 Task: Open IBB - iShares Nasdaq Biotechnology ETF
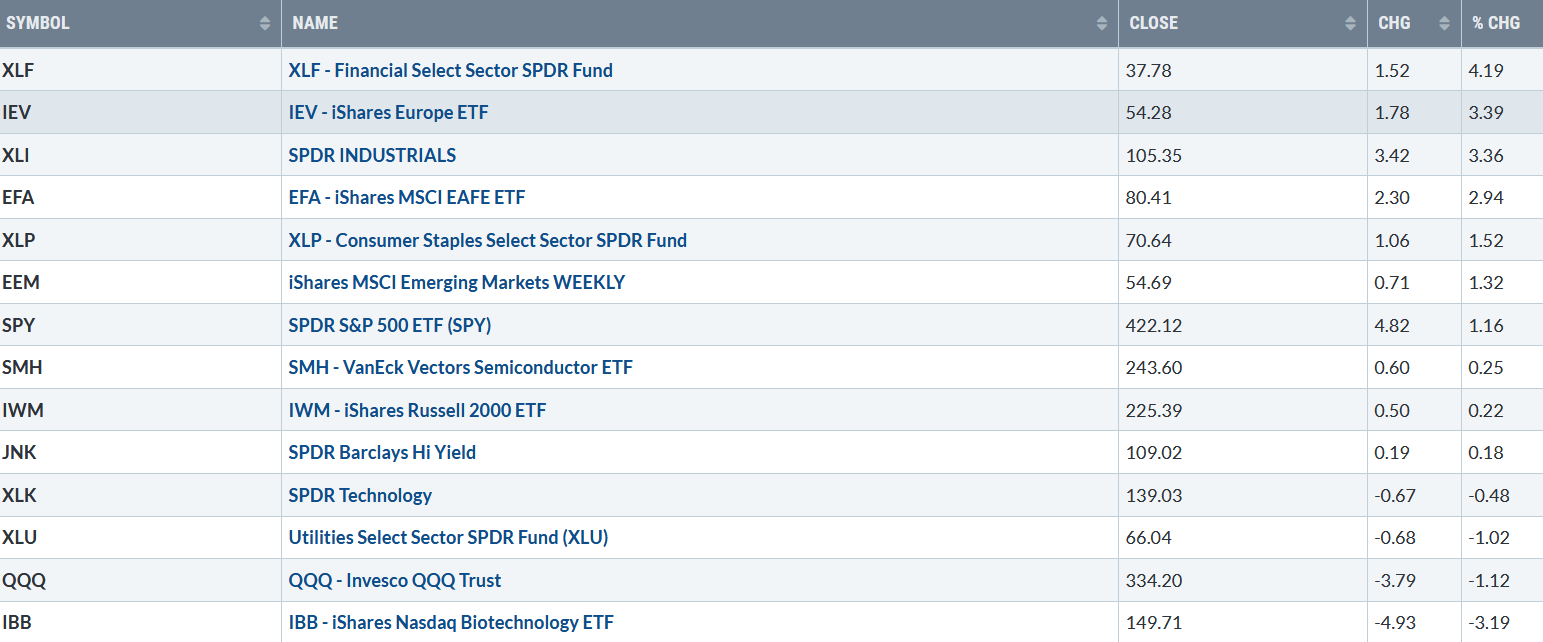coord(451,622)
